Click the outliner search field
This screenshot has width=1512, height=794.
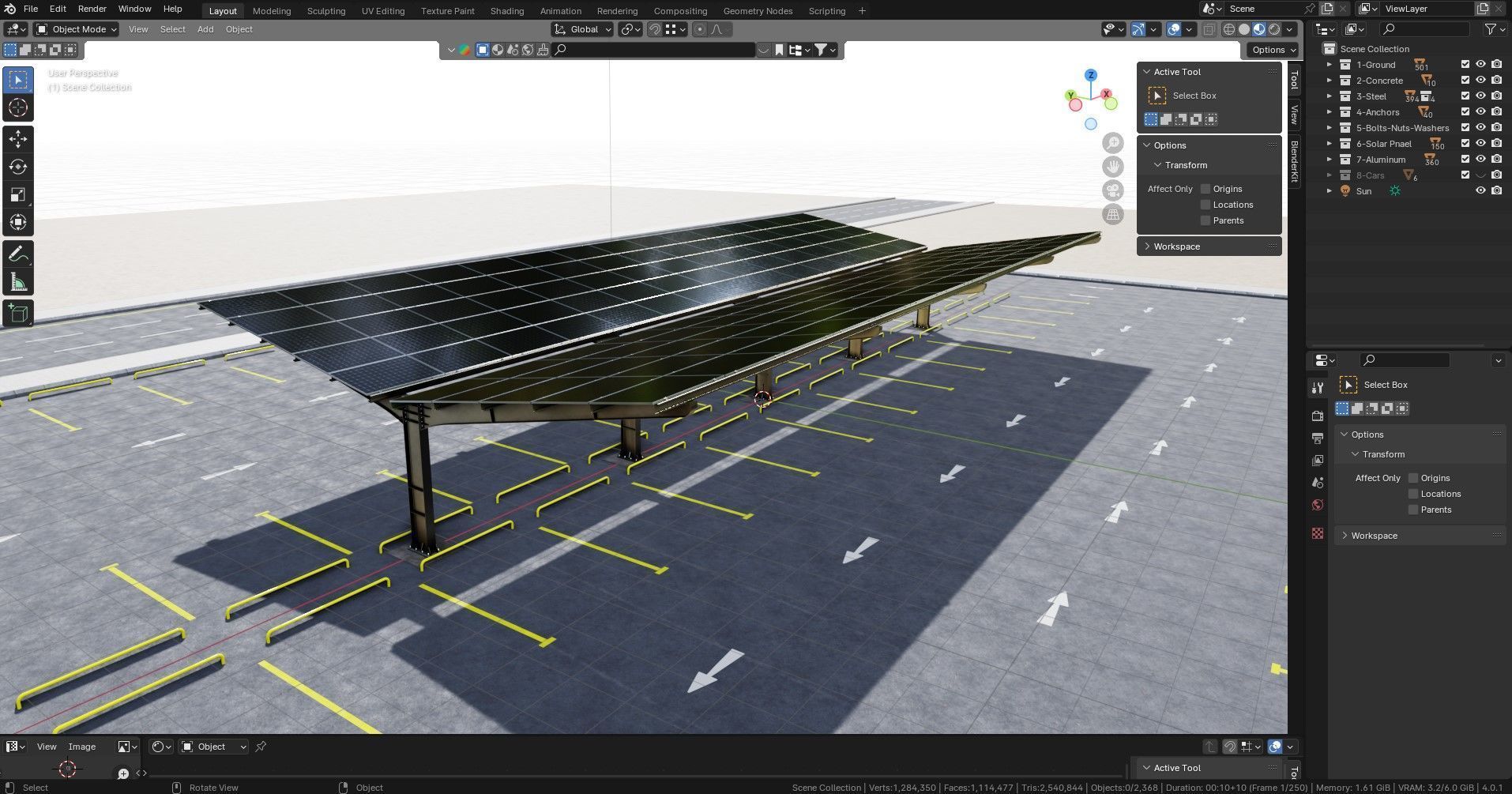[x=1424, y=29]
